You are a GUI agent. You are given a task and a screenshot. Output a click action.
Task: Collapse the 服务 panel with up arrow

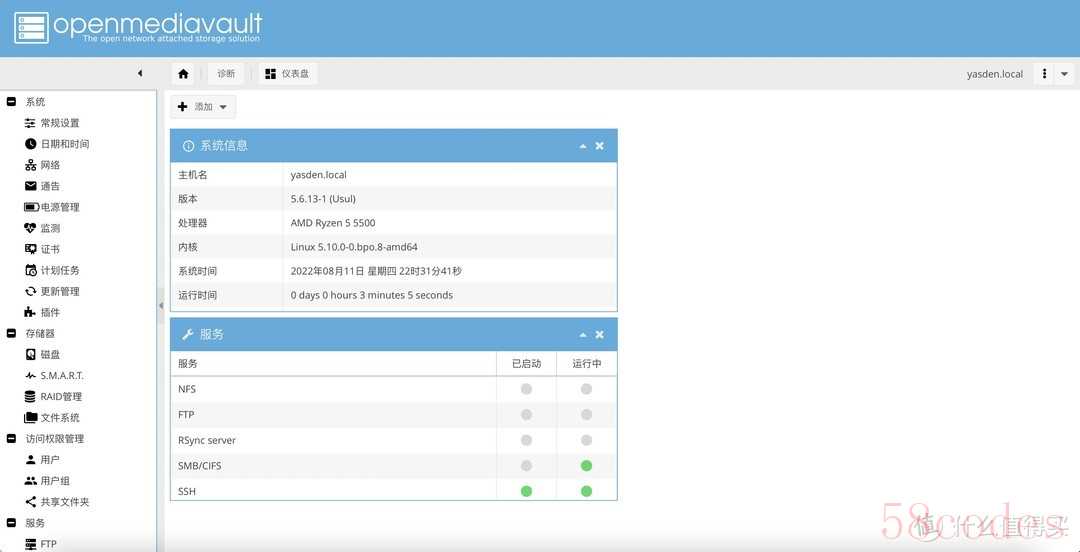pyautogui.click(x=583, y=334)
